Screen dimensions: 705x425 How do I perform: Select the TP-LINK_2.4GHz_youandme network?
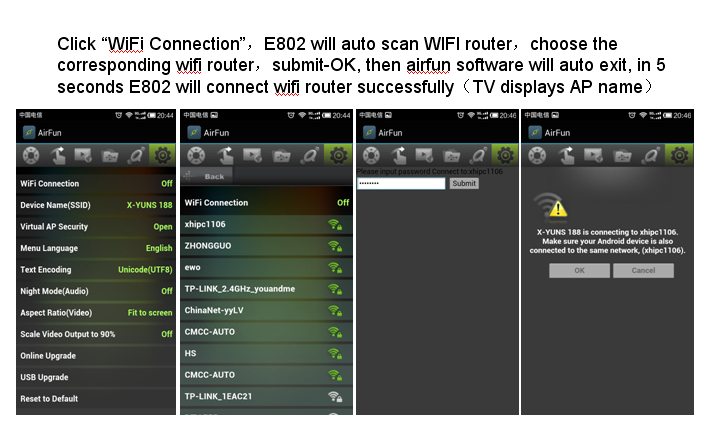[x=266, y=289]
